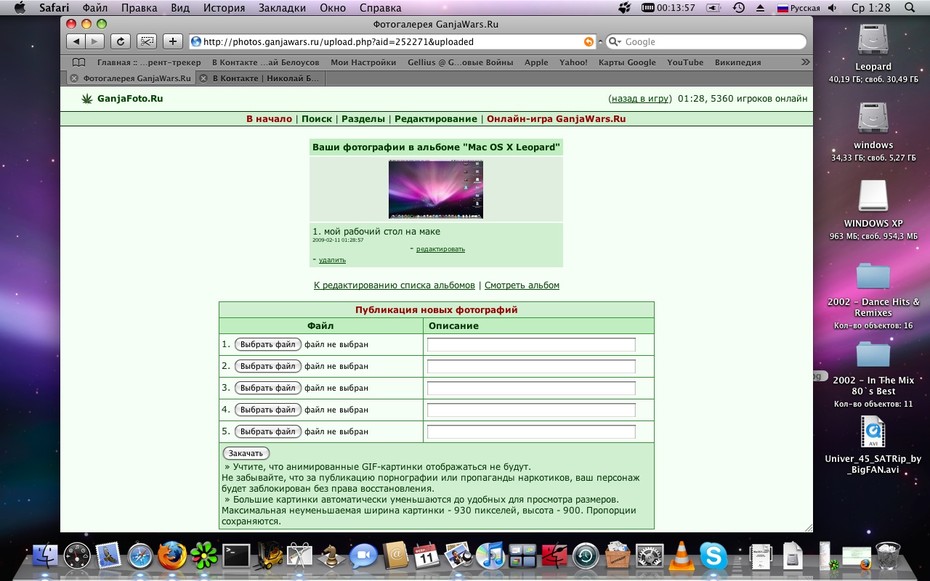The image size is (930, 581).
Task: Open System Preferences gear in Dock
Action: 649,556
